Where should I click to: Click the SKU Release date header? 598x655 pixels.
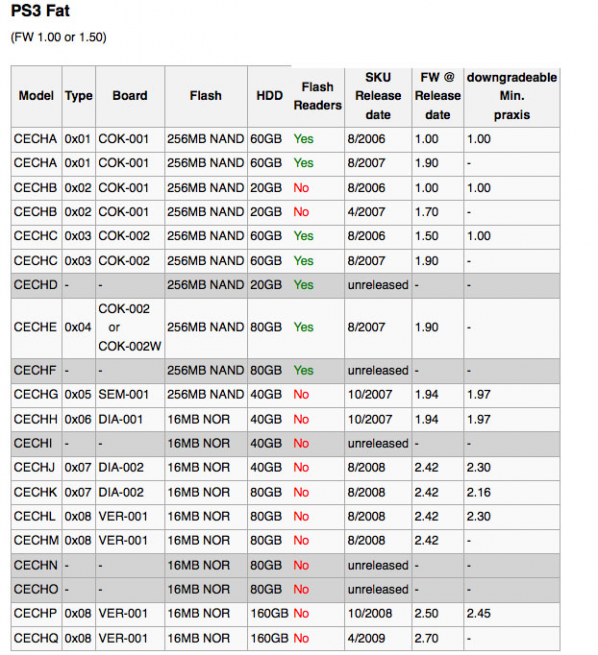378,96
